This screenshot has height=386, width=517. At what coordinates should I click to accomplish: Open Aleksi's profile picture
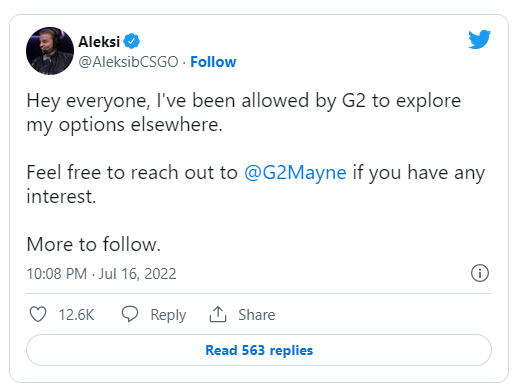click(50, 51)
